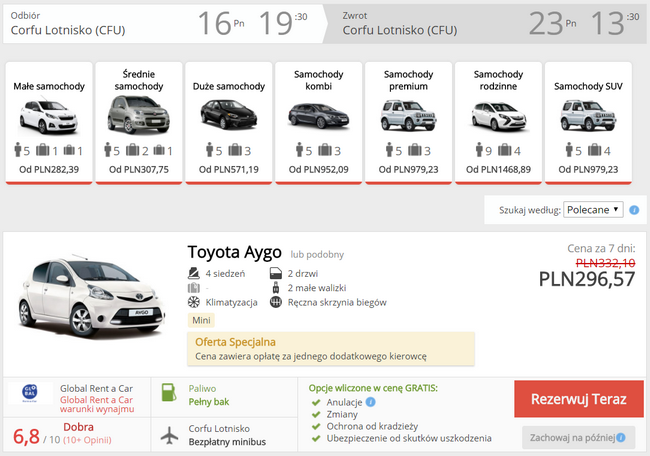Viewport: 650px width, 456px height.
Task: Open Global Rent a Car warunki wynajmu link
Action: pos(97,404)
